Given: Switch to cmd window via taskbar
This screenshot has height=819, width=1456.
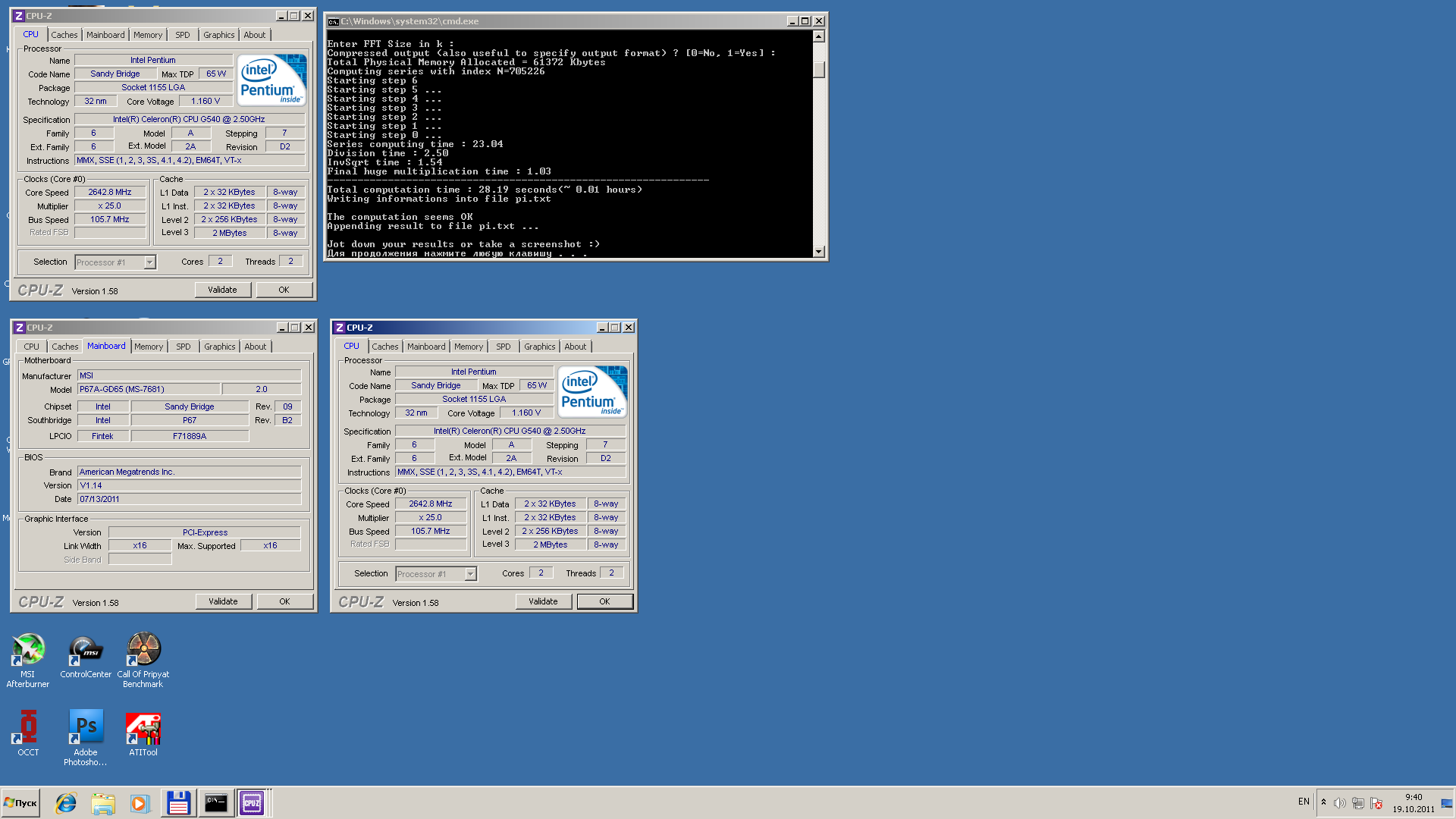Looking at the screenshot, I should (215, 803).
